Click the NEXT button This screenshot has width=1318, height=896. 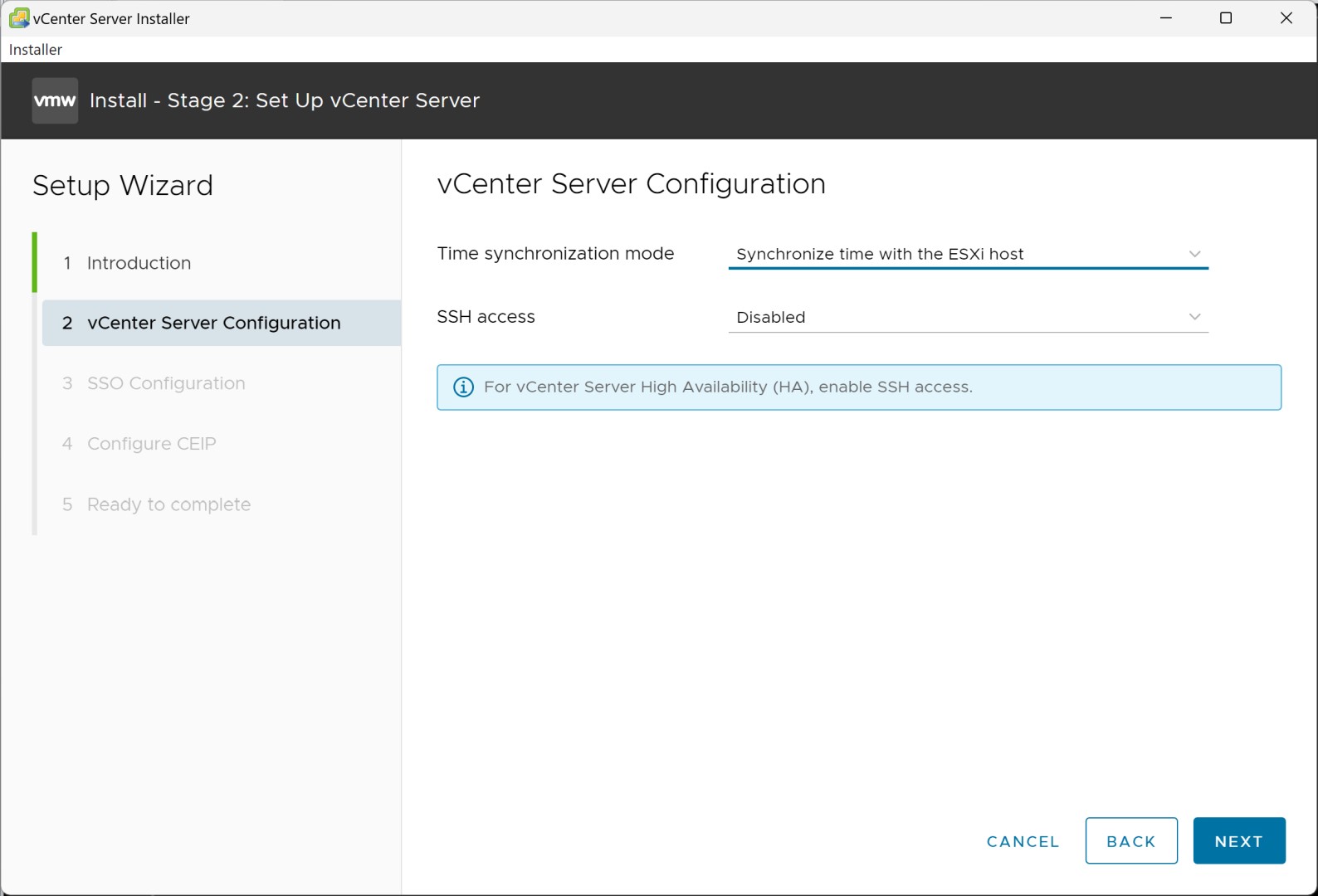click(1239, 840)
